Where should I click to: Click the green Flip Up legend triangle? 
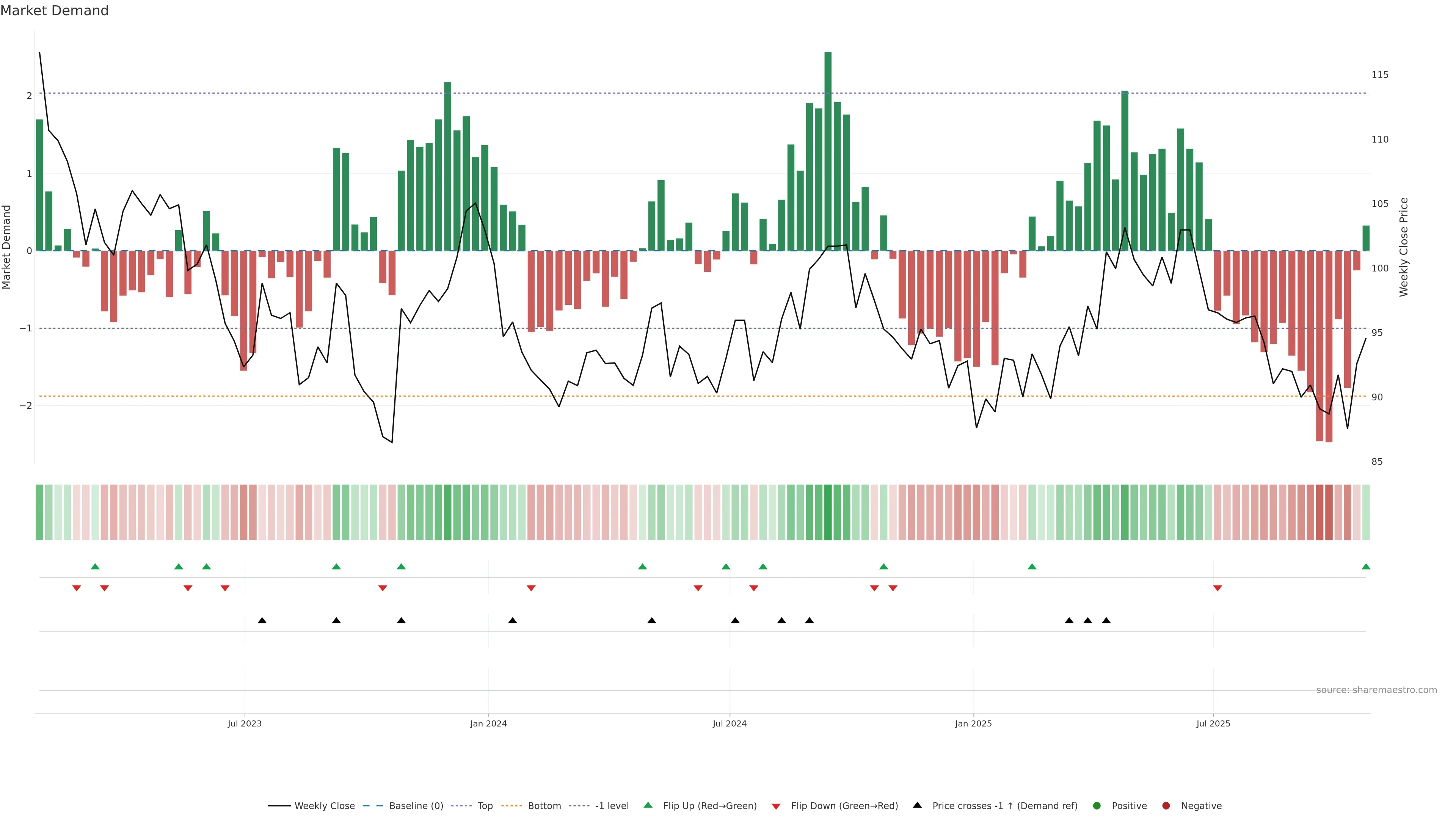648,805
